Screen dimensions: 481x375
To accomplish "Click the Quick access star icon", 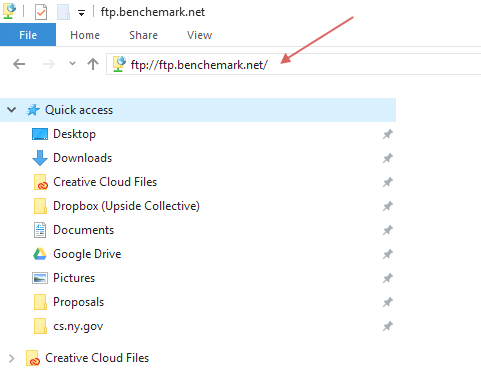I will click(x=33, y=110).
